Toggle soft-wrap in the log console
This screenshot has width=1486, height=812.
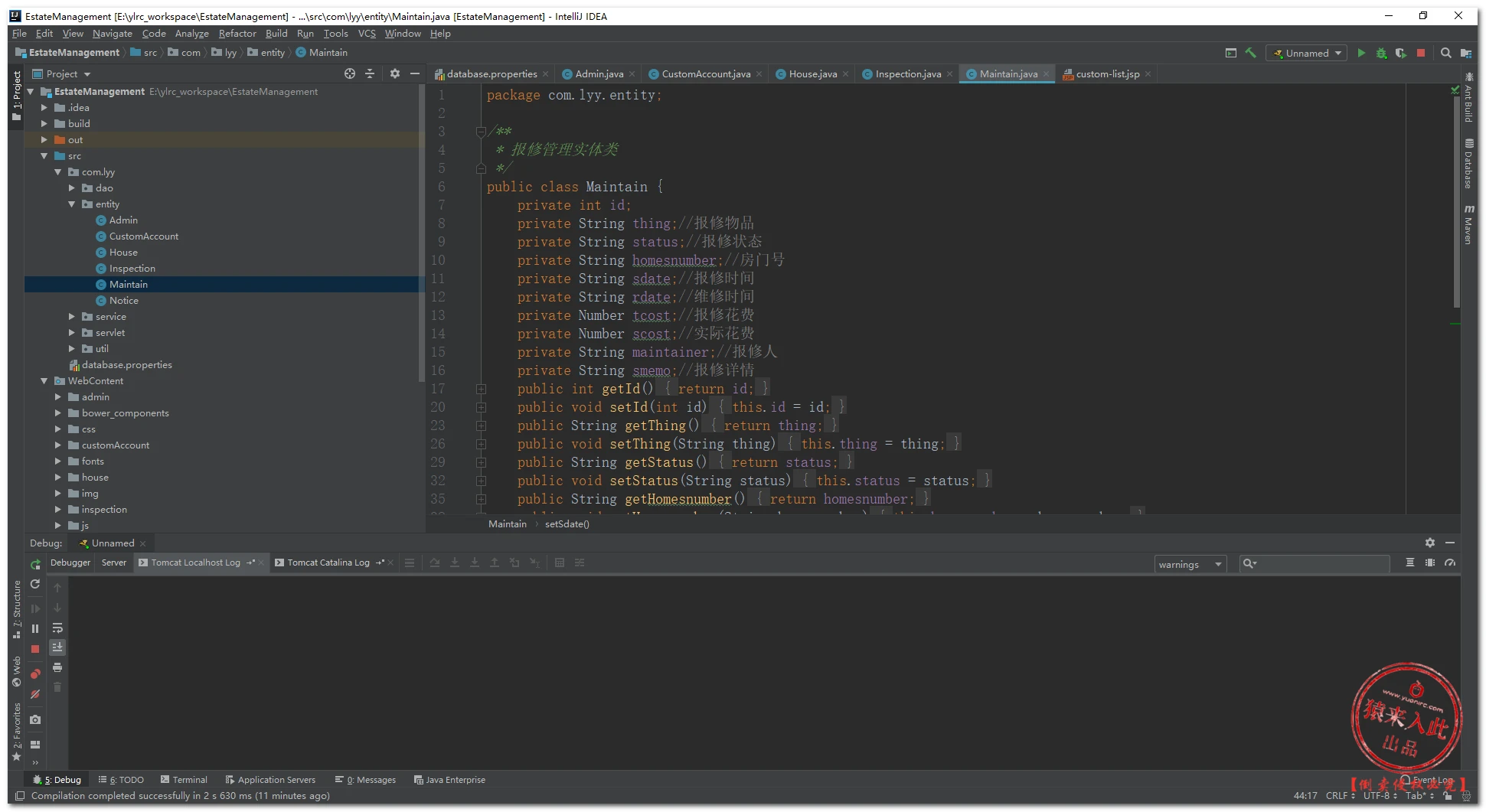57,628
